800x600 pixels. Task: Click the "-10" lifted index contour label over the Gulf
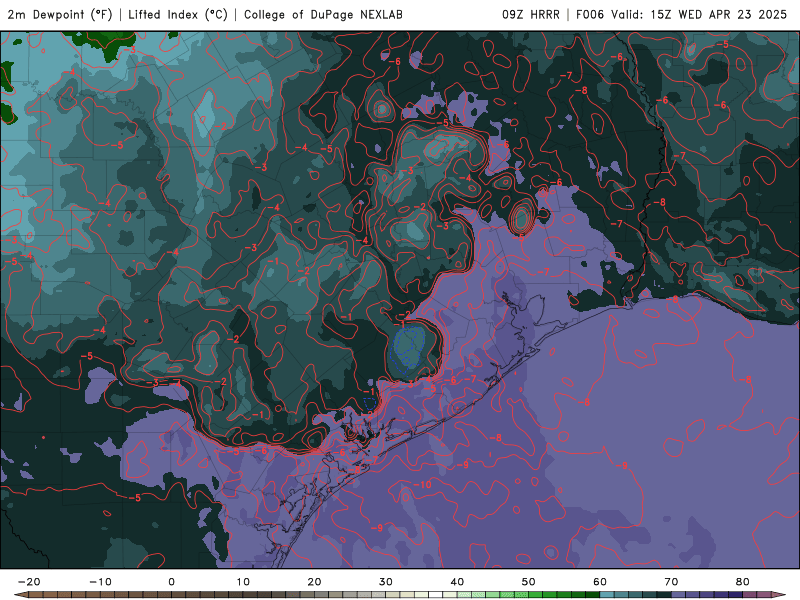pyautogui.click(x=422, y=484)
